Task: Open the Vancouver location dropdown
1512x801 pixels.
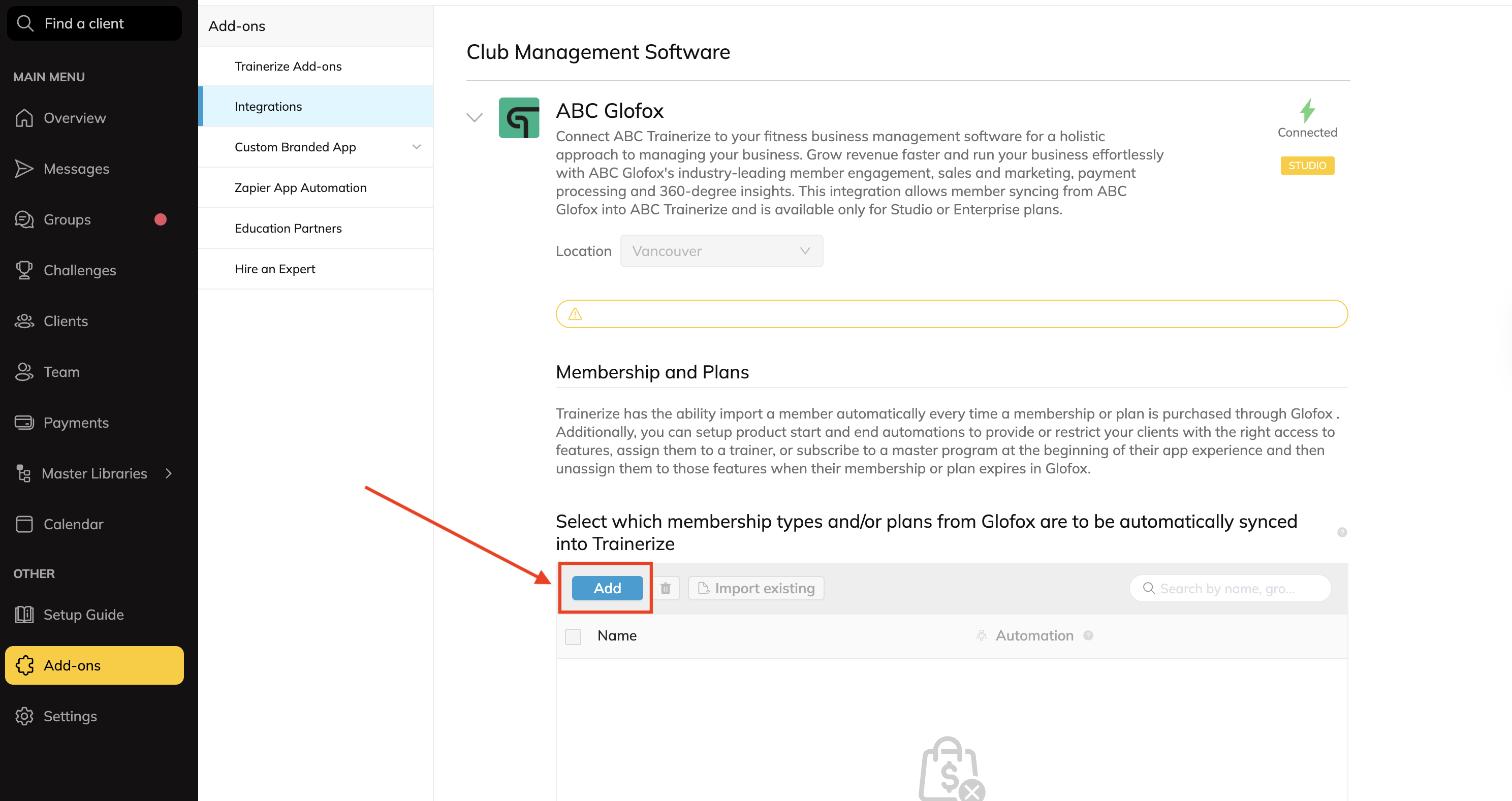Action: click(x=721, y=251)
